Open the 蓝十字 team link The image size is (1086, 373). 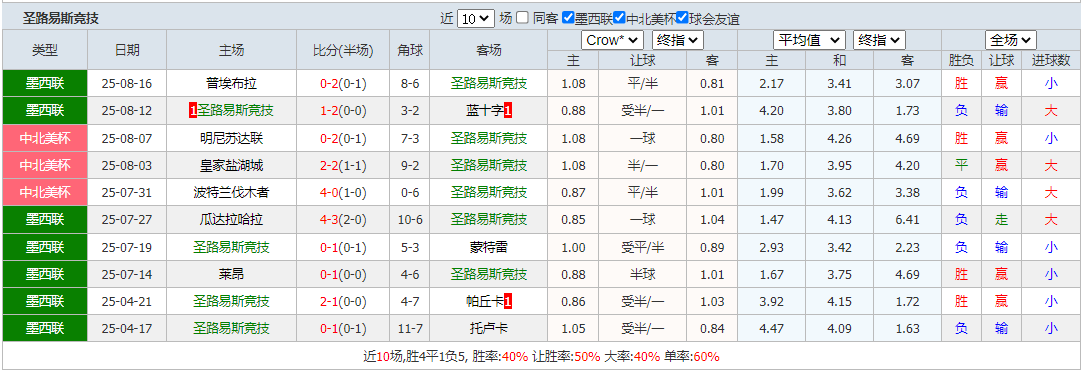(x=484, y=111)
